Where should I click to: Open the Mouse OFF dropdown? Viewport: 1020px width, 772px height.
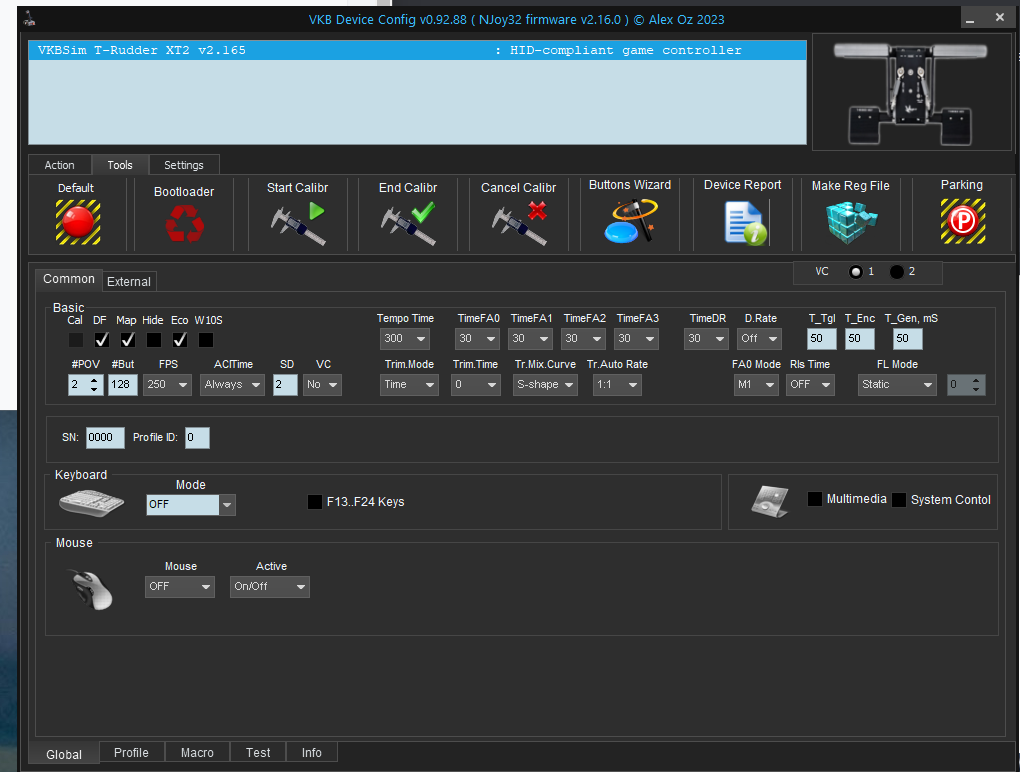click(x=180, y=587)
